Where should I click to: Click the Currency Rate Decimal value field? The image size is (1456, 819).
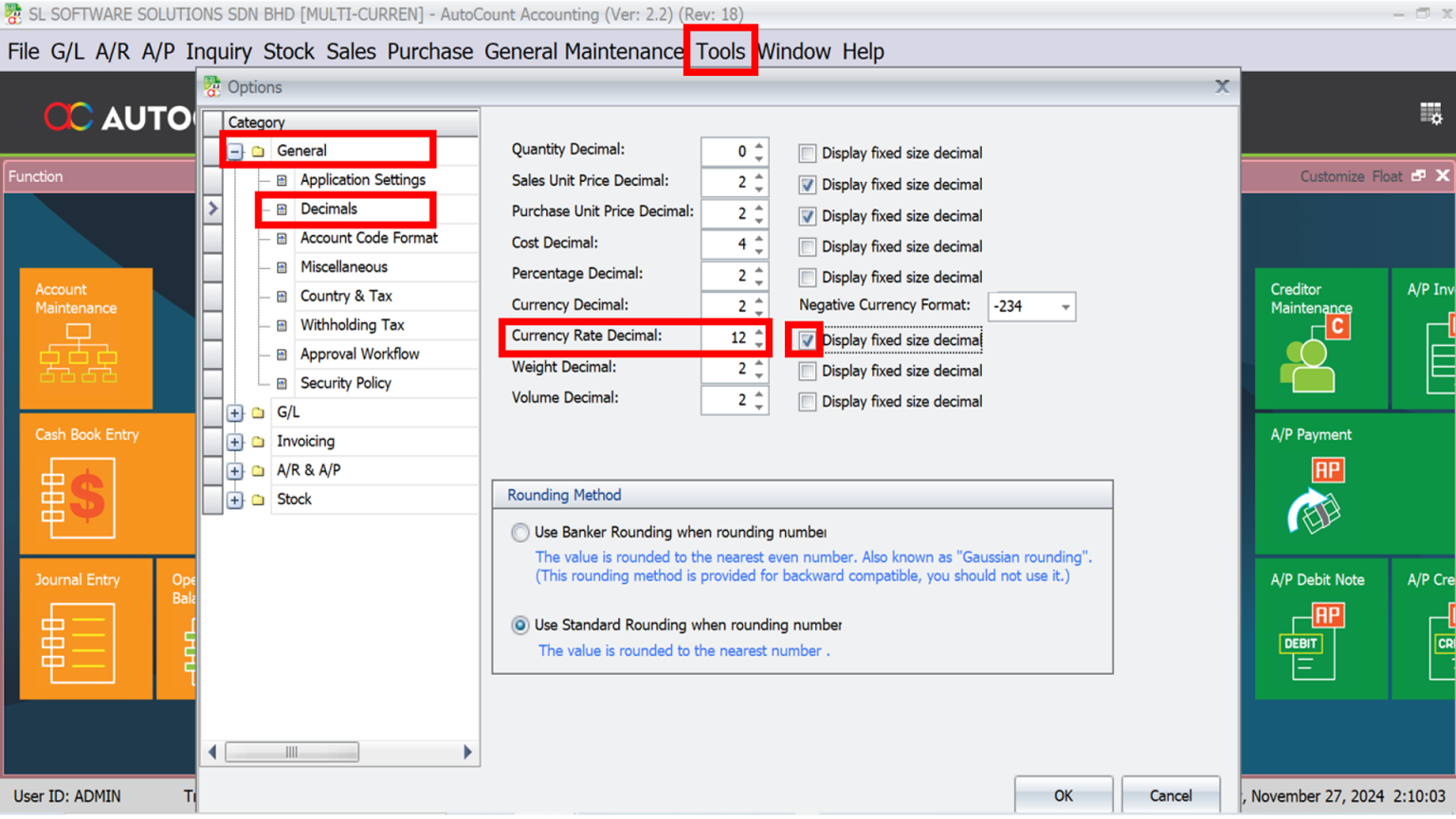pyautogui.click(x=726, y=337)
